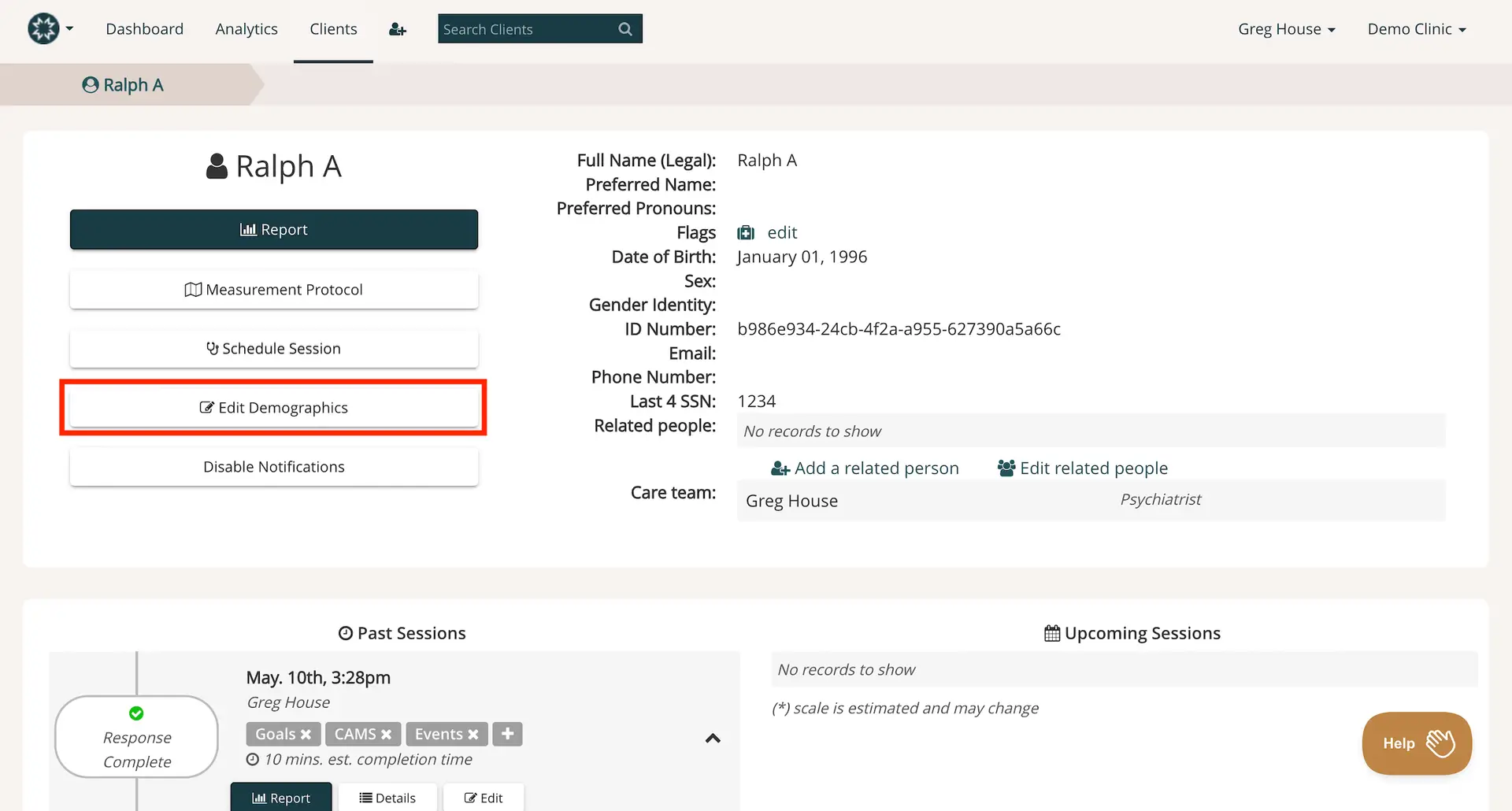Viewport: 1512px width, 811px height.
Task: Remove the CAMS measure tag
Action: (387, 734)
